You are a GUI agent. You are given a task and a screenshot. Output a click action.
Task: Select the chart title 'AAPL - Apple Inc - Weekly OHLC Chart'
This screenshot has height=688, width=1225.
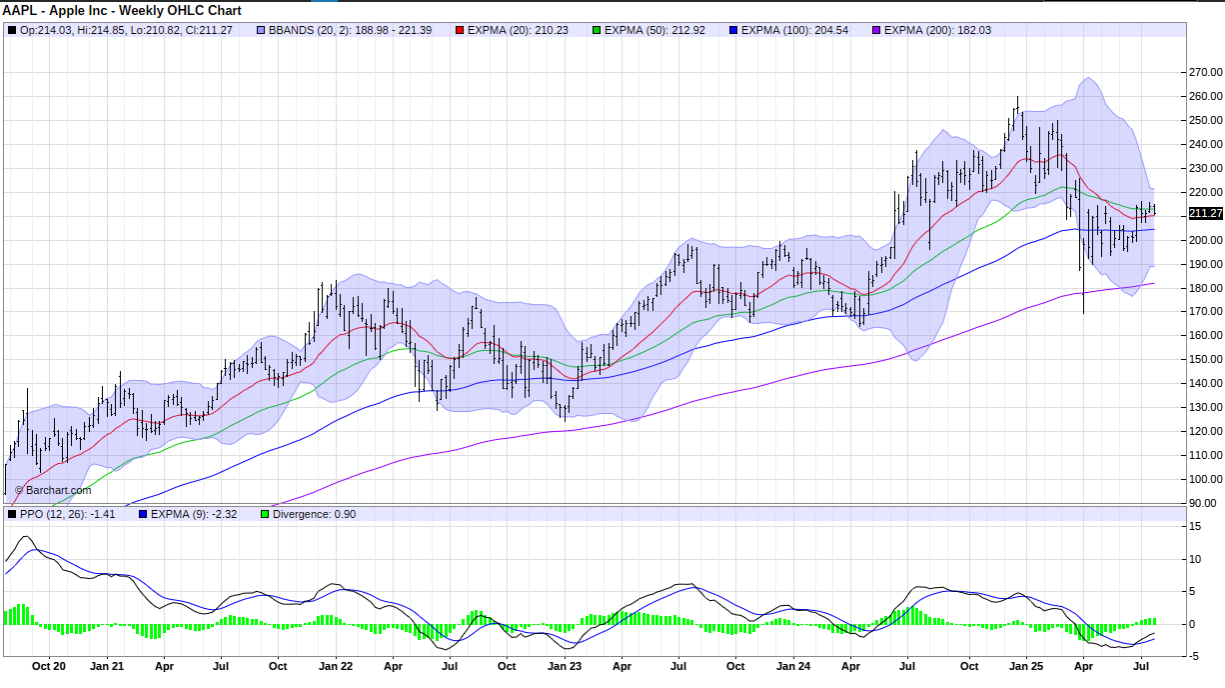pos(122,10)
